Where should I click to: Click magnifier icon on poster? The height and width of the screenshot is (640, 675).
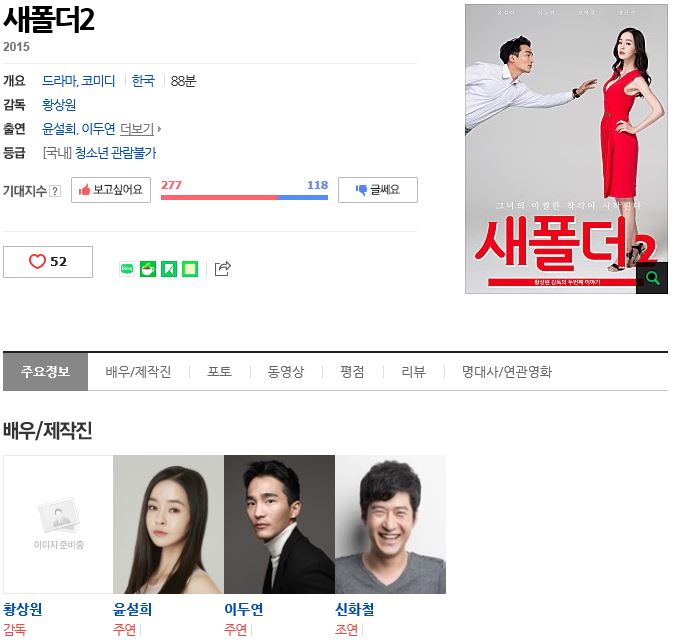[x=652, y=278]
